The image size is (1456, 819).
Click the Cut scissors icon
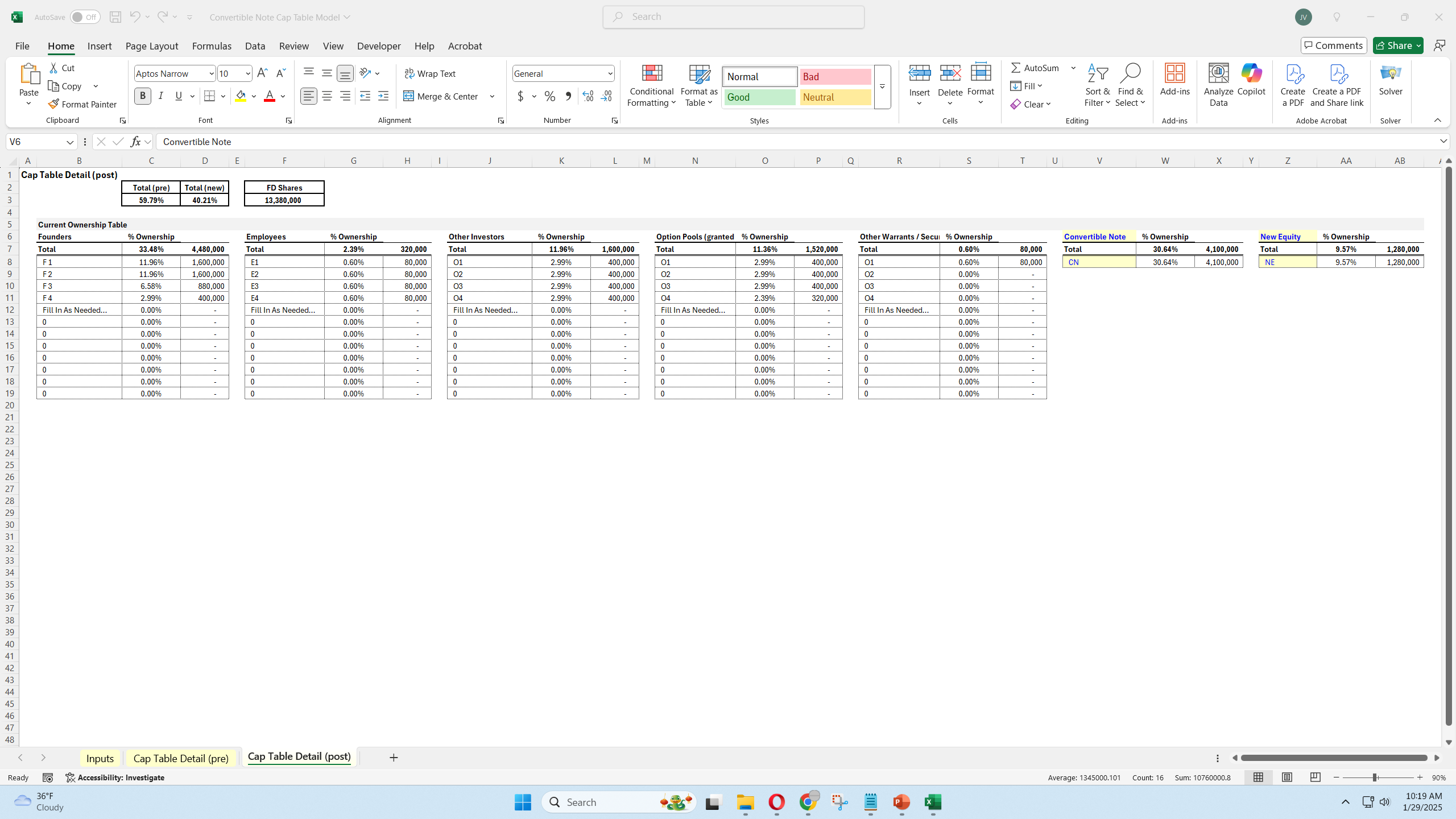tap(54, 68)
